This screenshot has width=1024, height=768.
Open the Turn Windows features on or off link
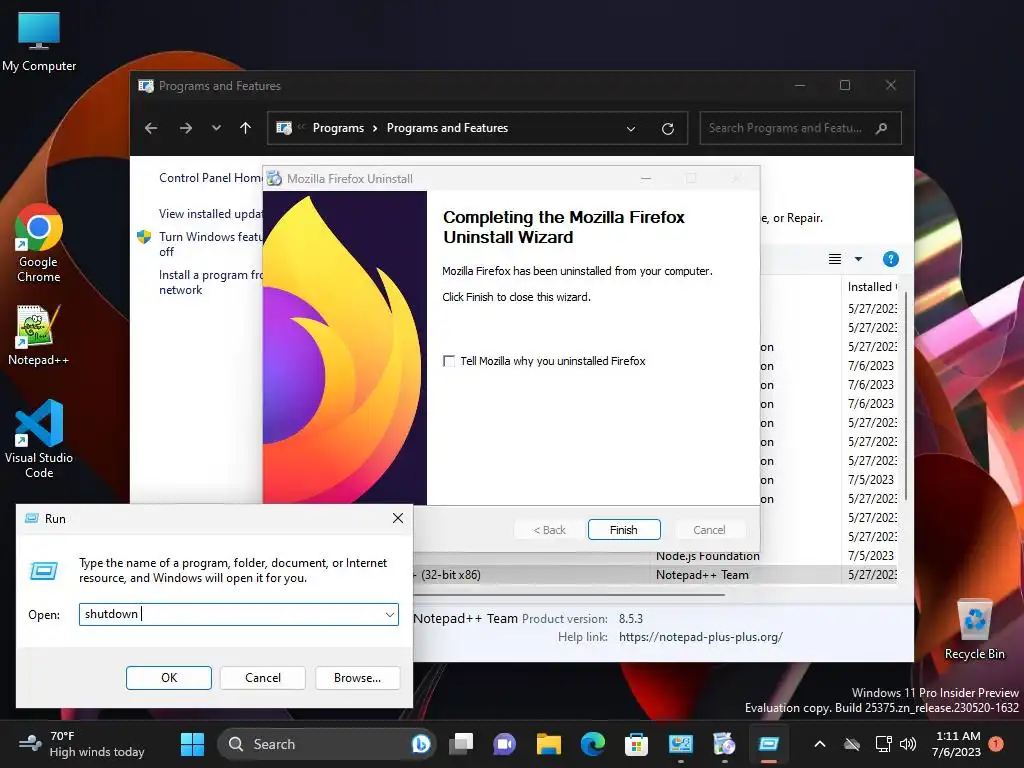click(211, 244)
